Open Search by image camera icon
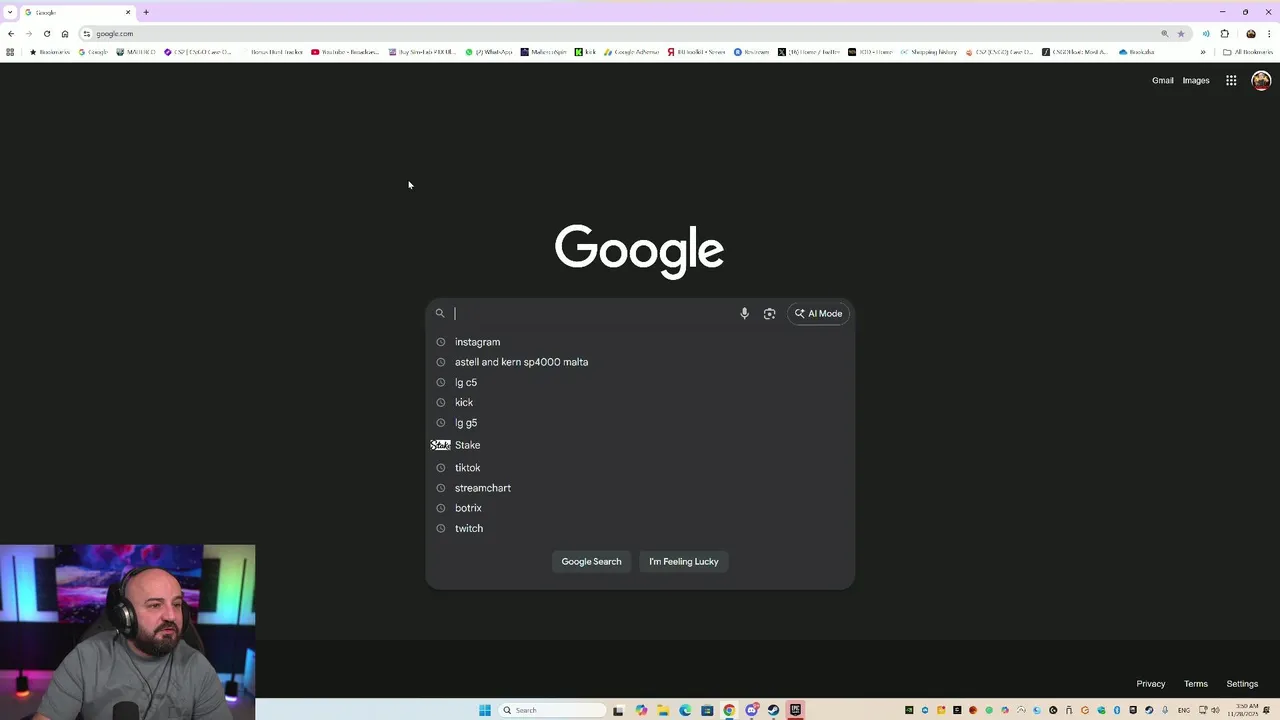Screen dimensions: 1280x720 tap(769, 313)
